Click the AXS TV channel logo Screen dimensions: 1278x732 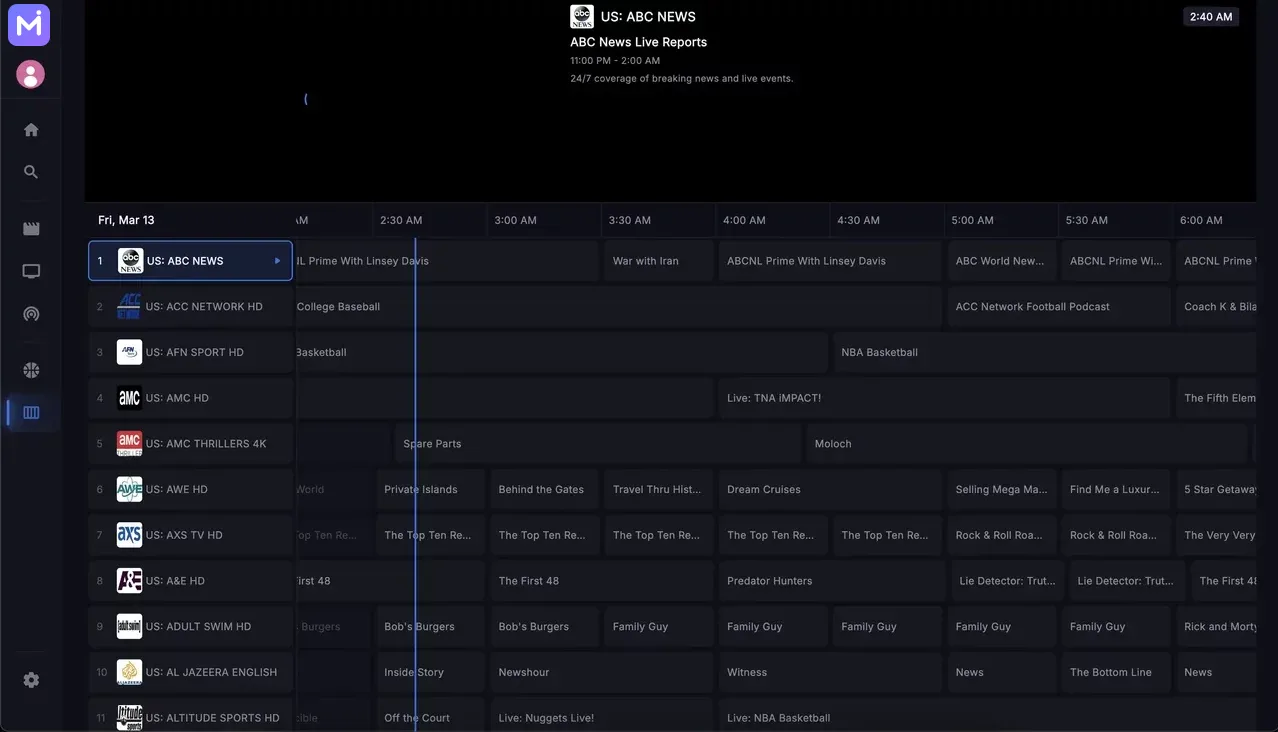click(x=129, y=535)
